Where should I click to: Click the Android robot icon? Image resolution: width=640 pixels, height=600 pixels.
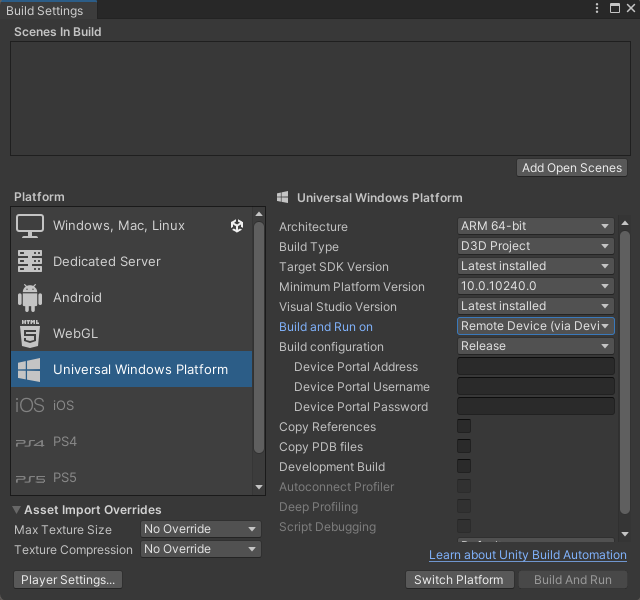click(x=30, y=298)
